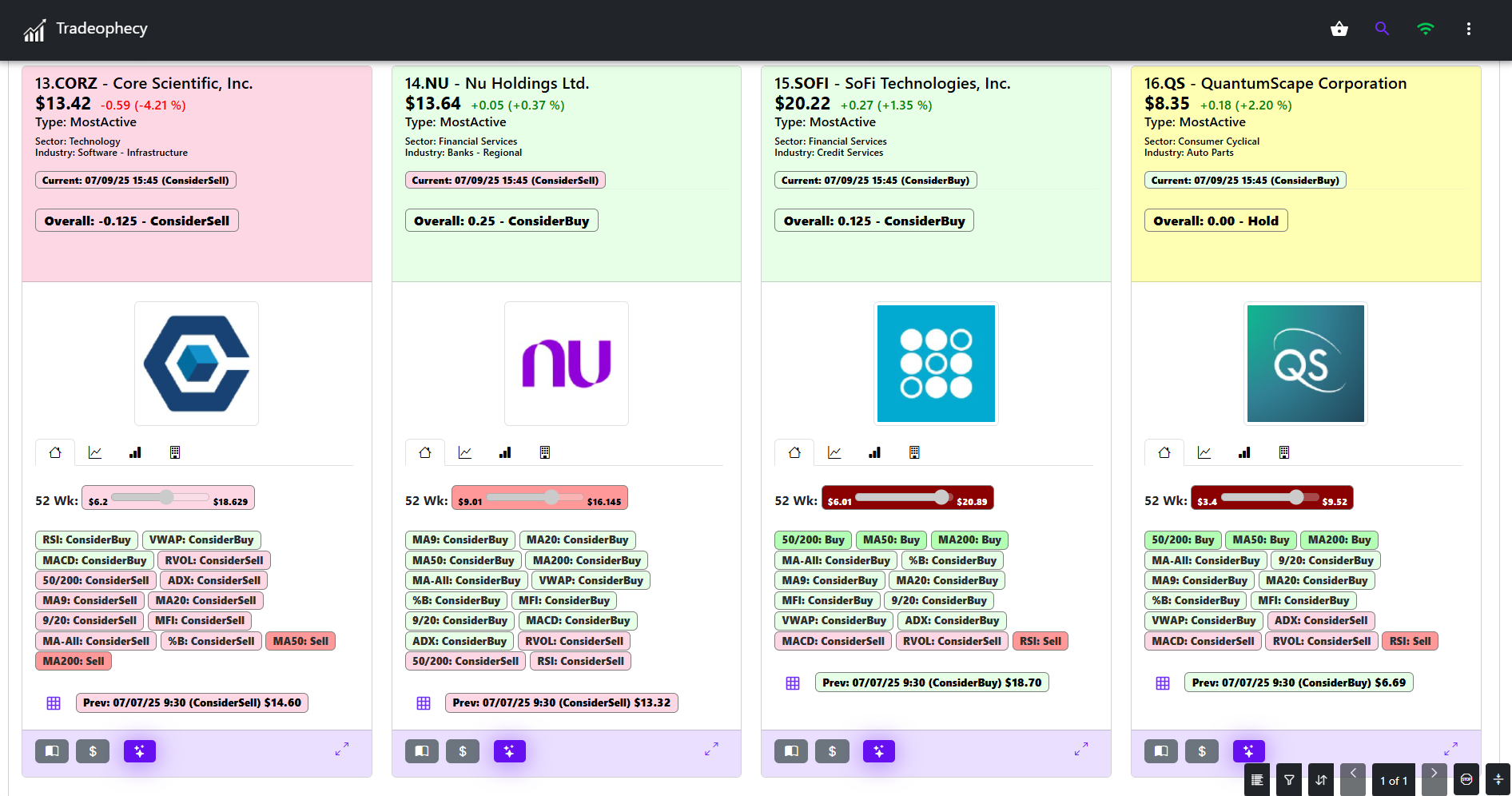Click SoFi logo thumbnail

[x=936, y=364]
